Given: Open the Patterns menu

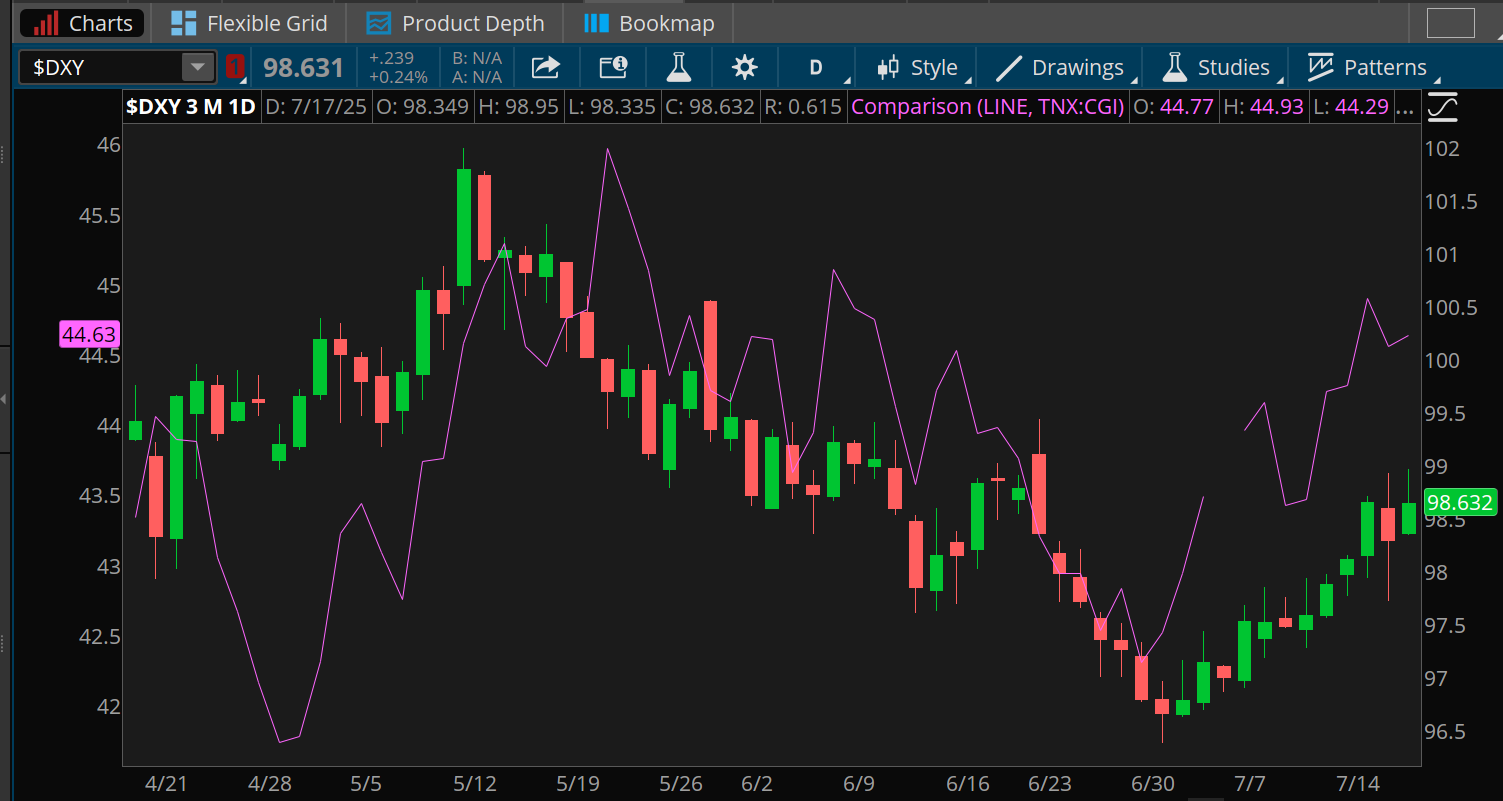Looking at the screenshot, I should coord(1366,68).
